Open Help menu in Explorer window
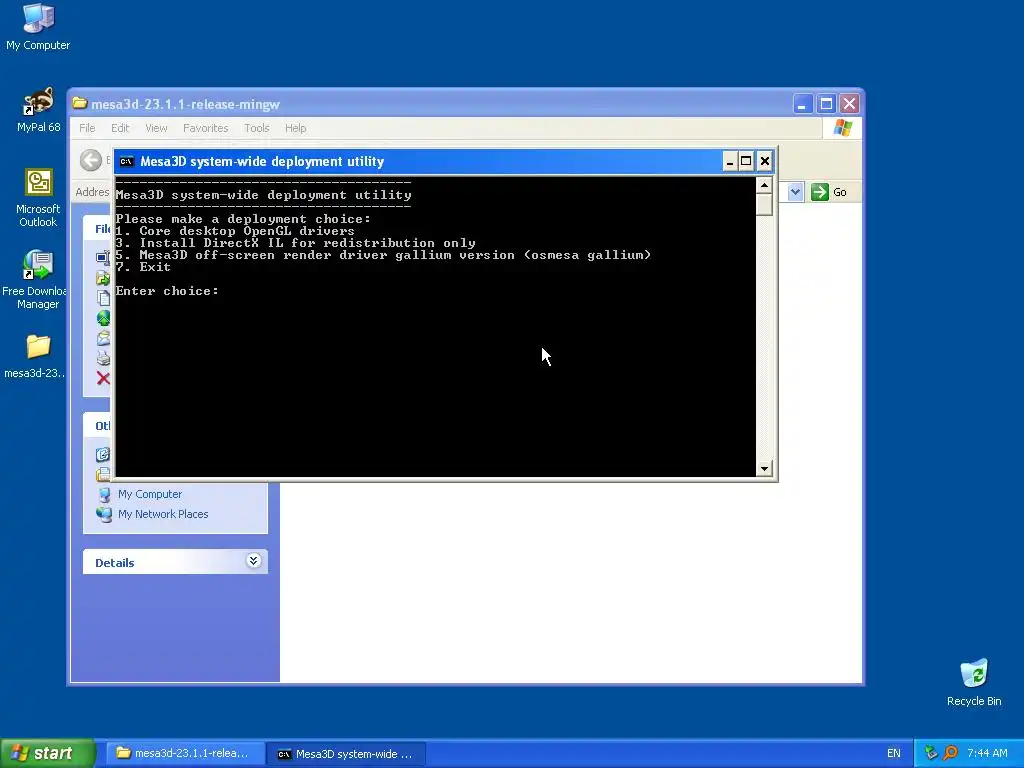The height and width of the screenshot is (768, 1024). click(295, 128)
